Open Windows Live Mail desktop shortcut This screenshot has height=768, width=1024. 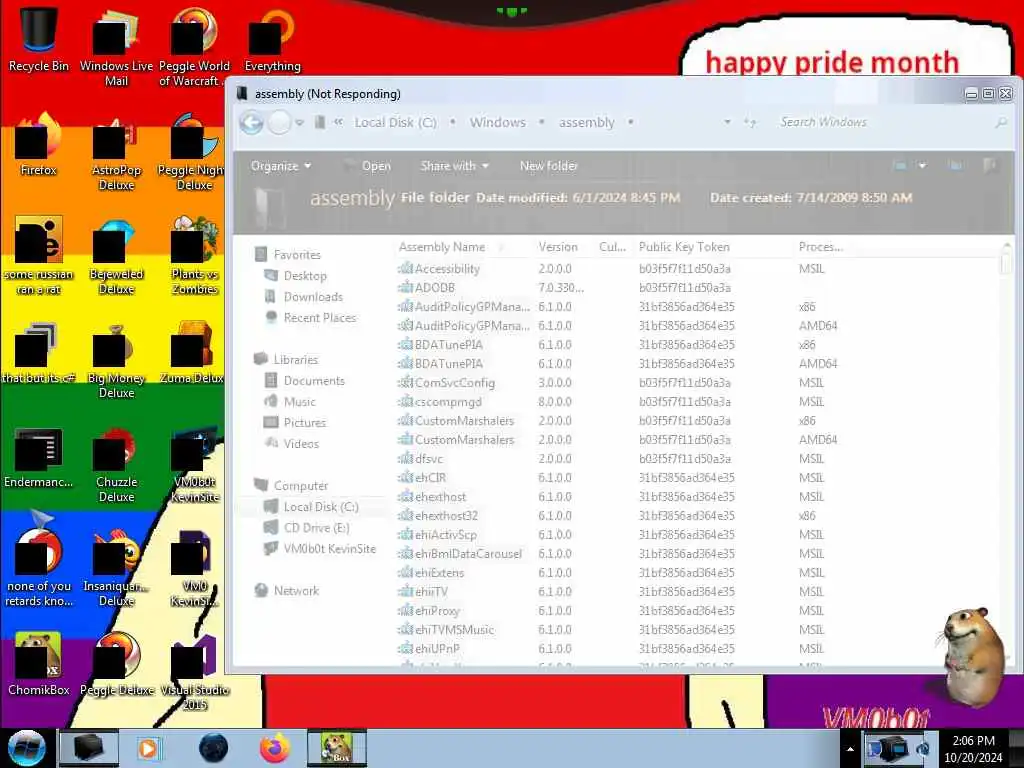coord(116,46)
